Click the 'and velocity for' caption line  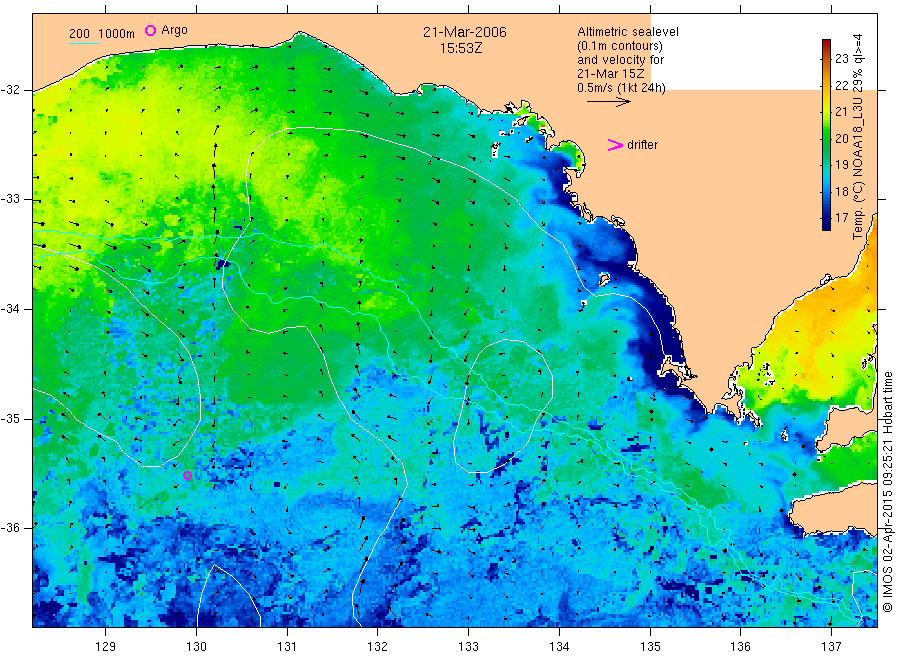[x=620, y=60]
